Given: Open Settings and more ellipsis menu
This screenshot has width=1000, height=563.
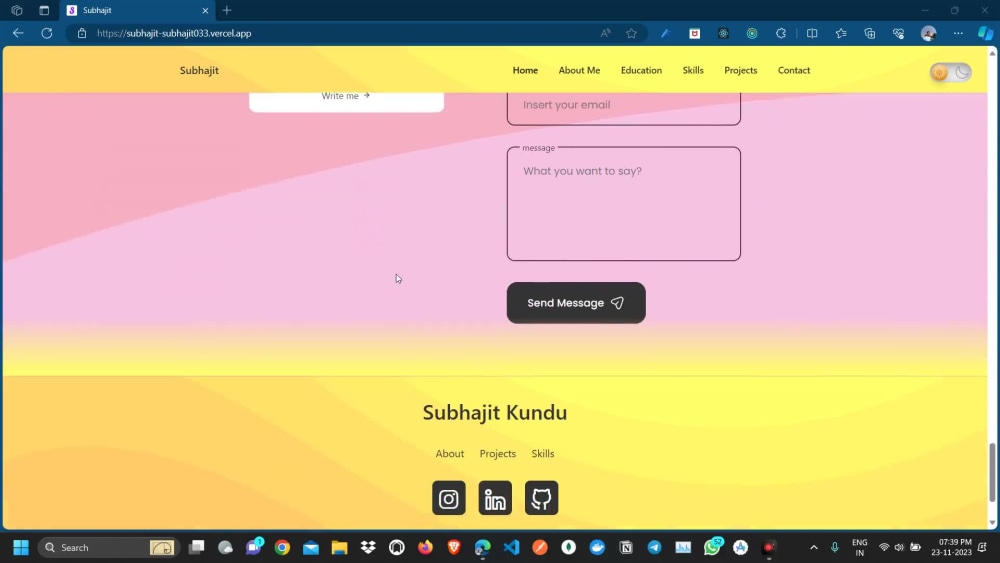Looking at the screenshot, I should tap(958, 33).
